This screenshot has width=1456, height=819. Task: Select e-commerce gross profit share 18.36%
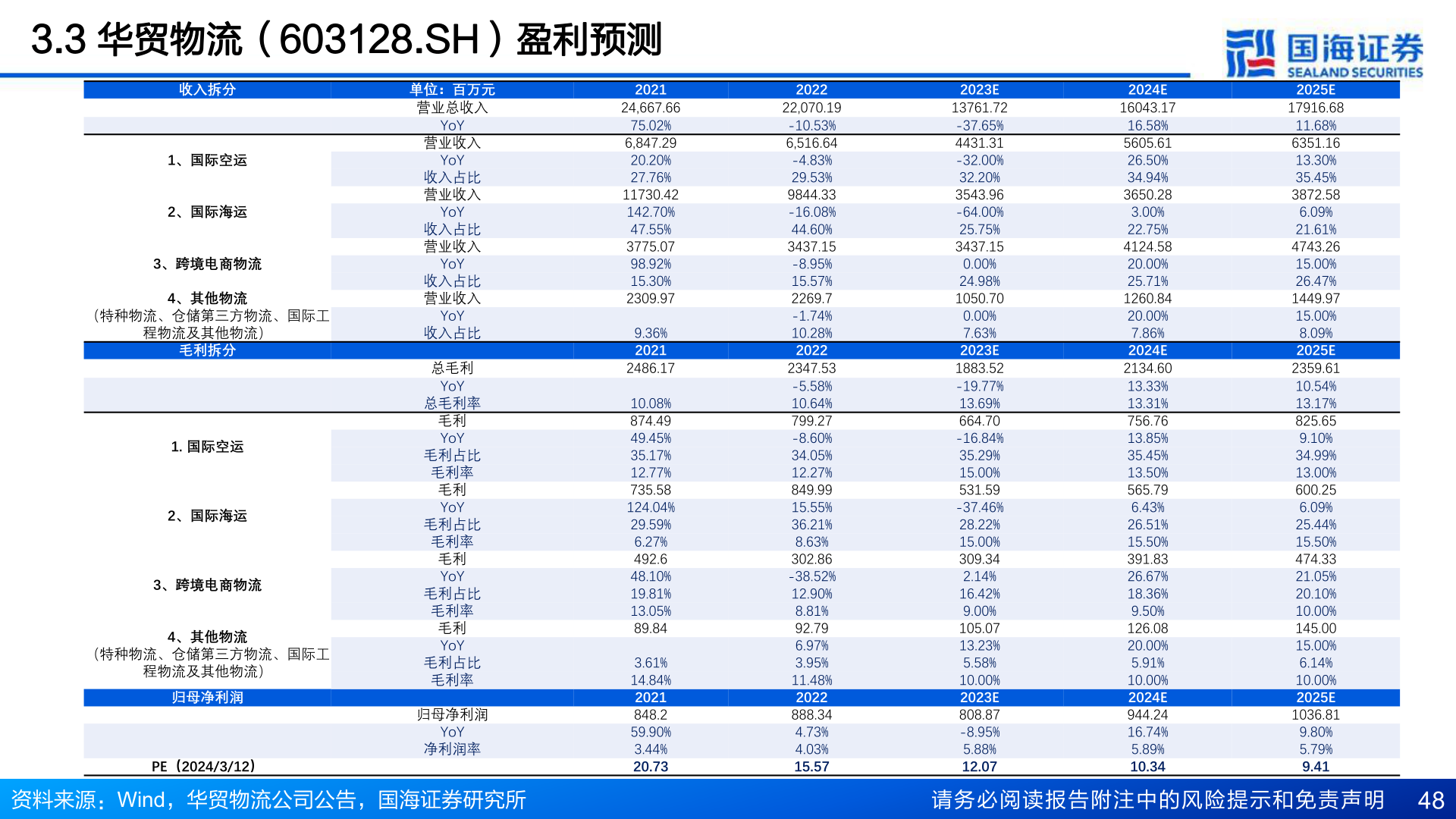pyautogui.click(x=1147, y=594)
